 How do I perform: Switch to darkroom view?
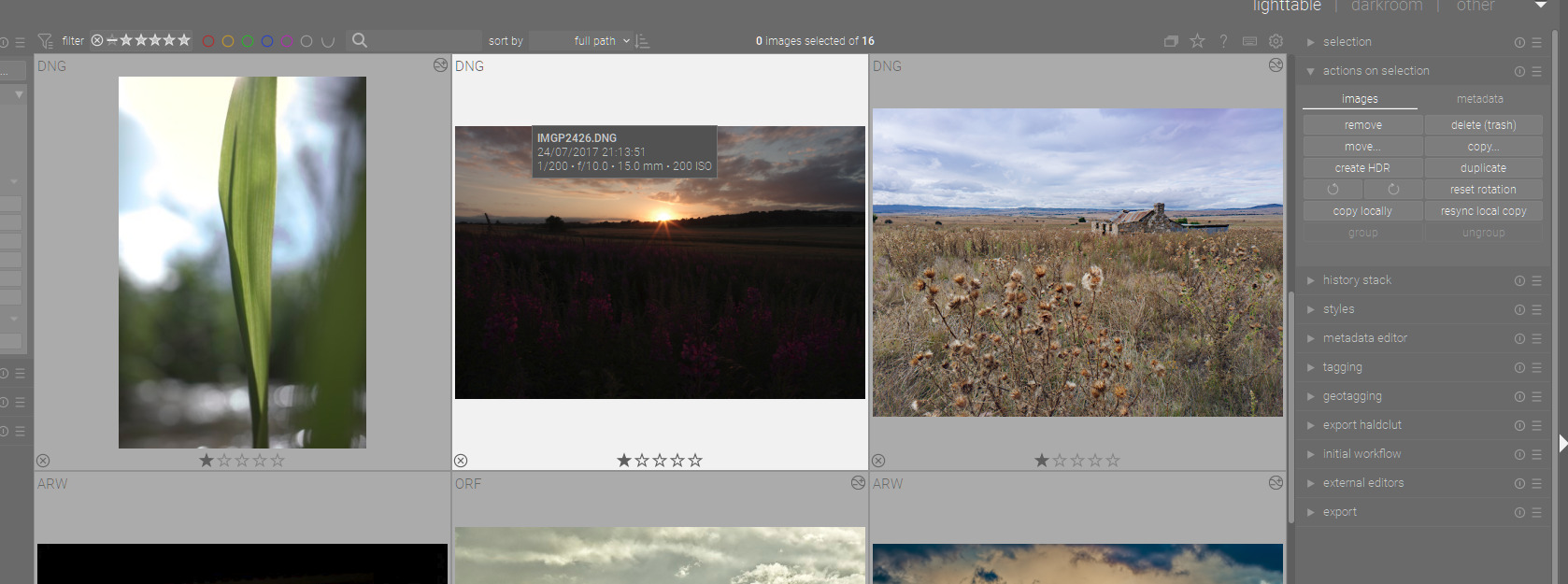point(1386,7)
